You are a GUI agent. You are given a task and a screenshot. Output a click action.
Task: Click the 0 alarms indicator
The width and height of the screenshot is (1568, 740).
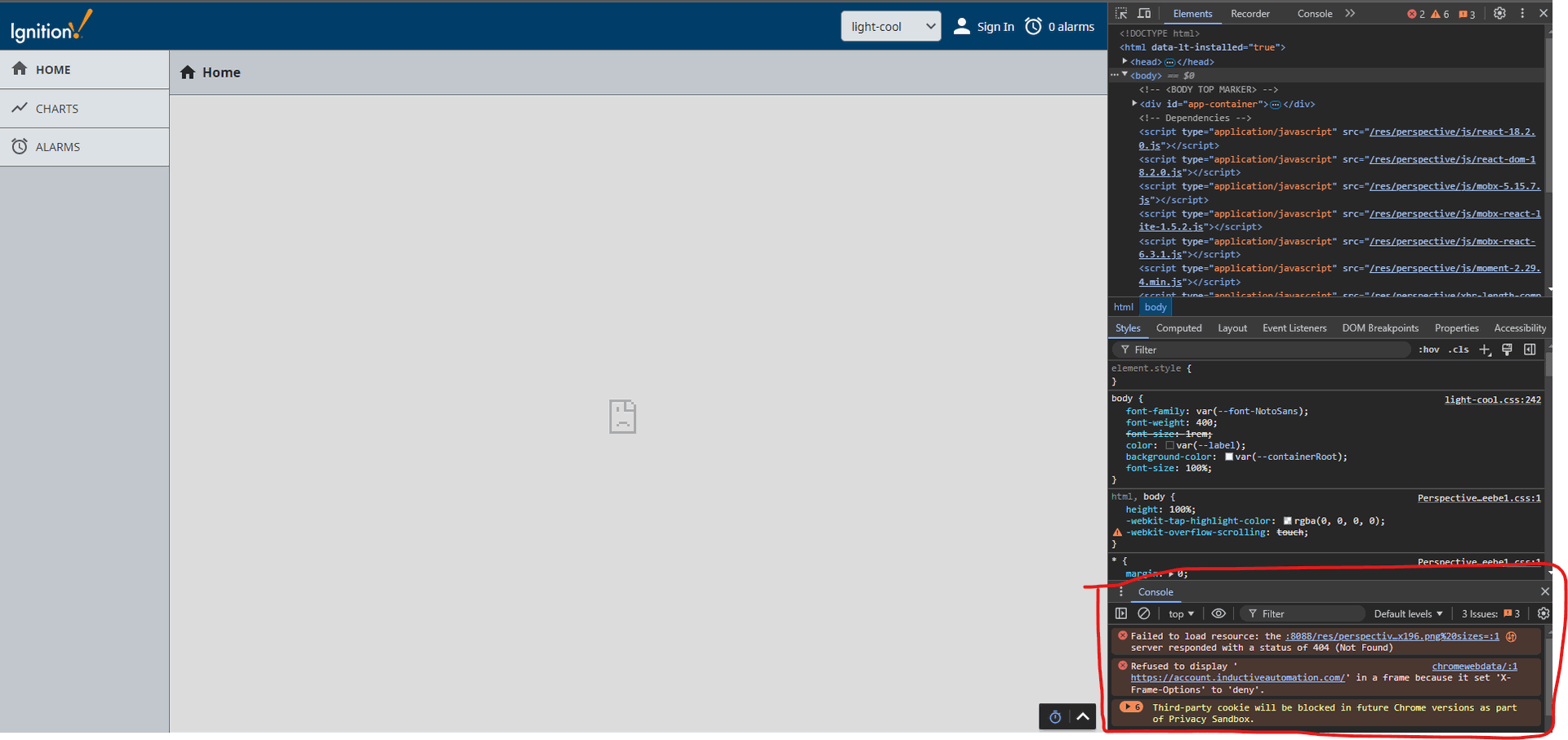pos(1060,26)
